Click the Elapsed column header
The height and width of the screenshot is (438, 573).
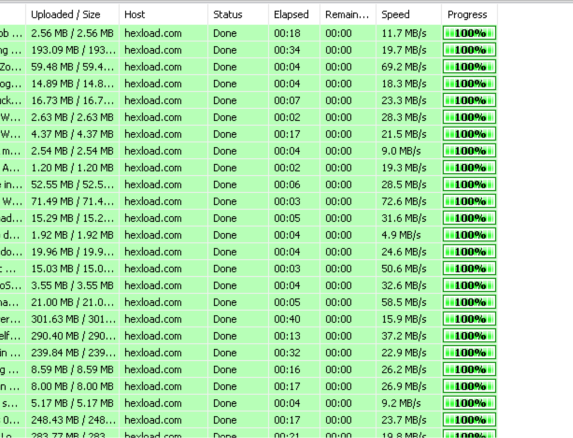[294, 15]
